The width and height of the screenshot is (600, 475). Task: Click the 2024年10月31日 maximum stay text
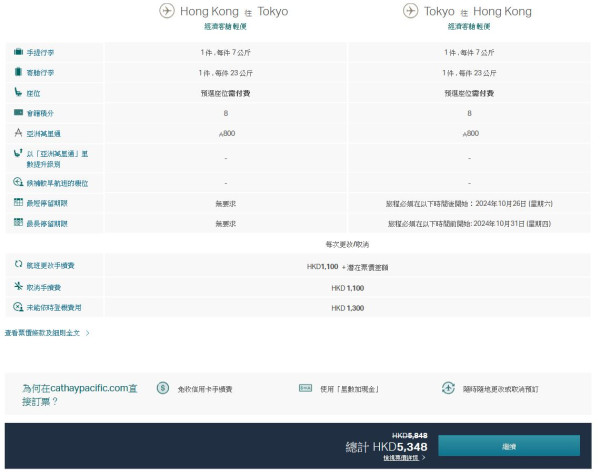pyautogui.click(x=469, y=224)
